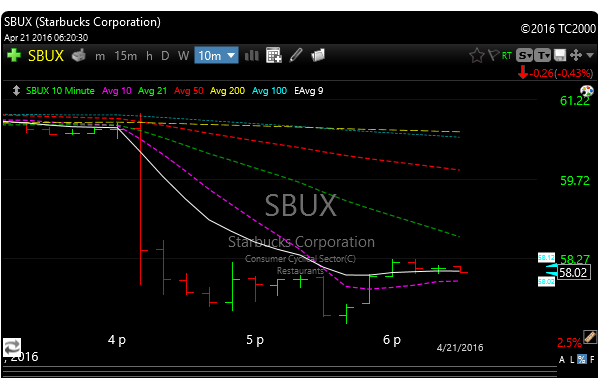Add SBUX to favorites with star icon
This screenshot has width=598, height=378.
pos(477,56)
